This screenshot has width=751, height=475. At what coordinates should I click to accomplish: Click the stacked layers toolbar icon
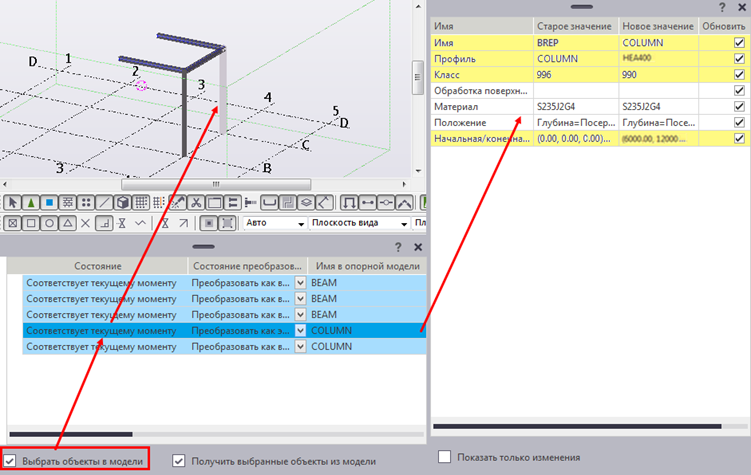(x=305, y=203)
